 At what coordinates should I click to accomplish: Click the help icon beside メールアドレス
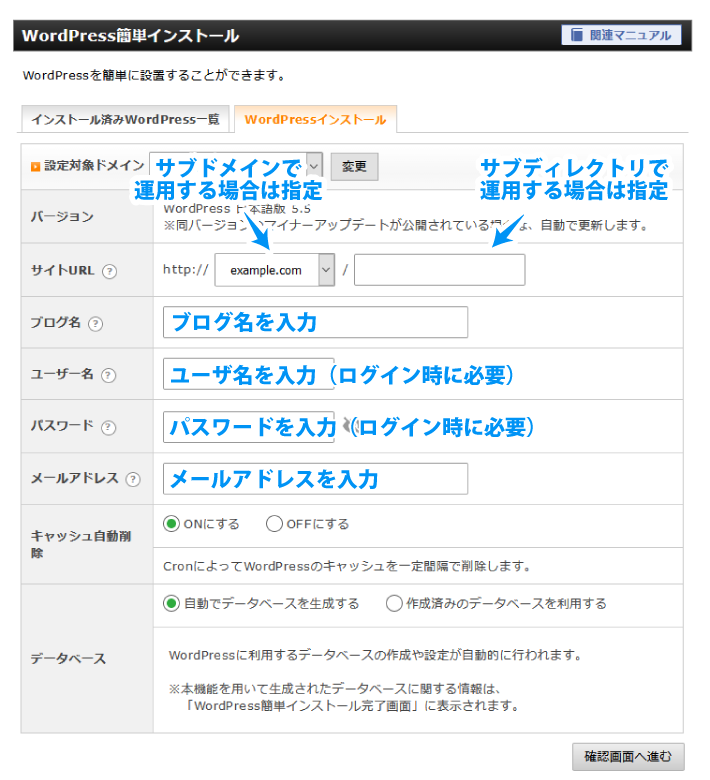coord(133,479)
